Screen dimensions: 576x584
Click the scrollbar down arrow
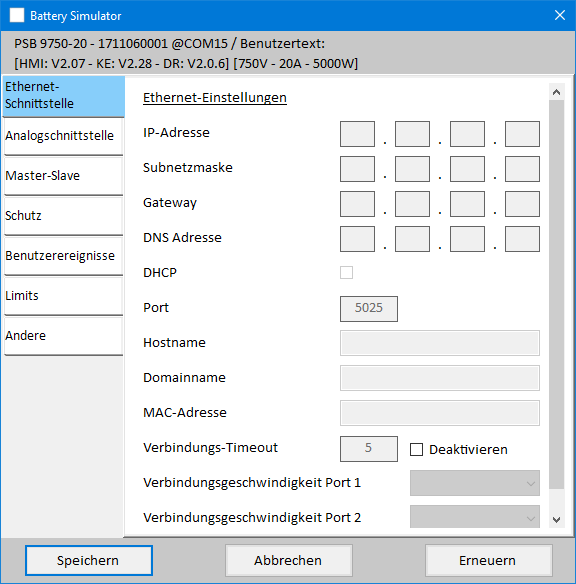557,520
